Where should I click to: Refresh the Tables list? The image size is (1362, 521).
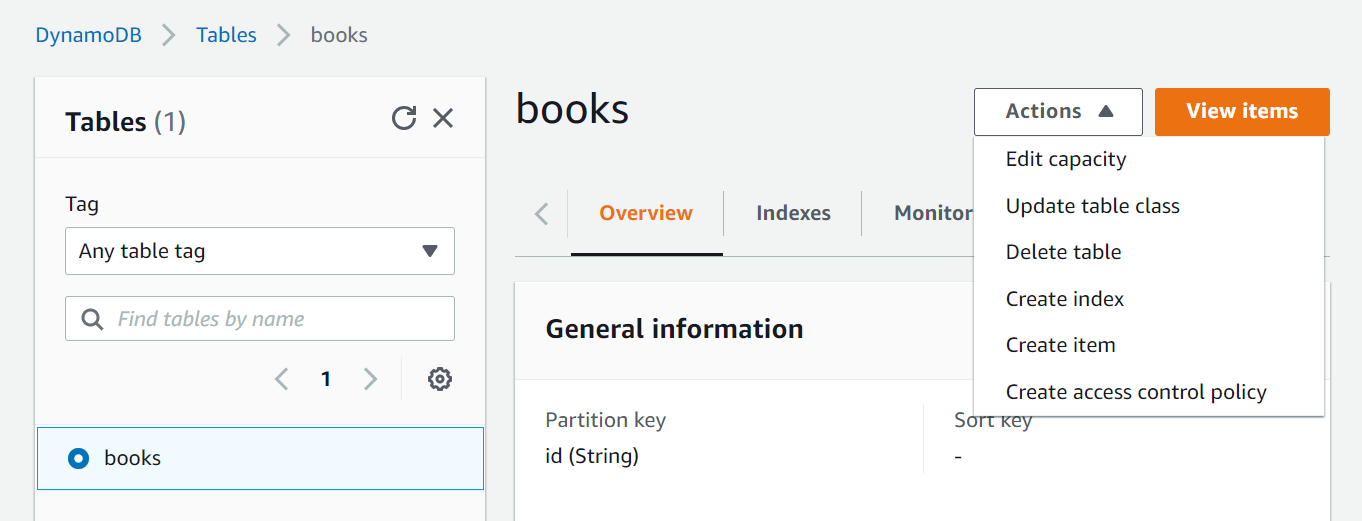point(404,119)
